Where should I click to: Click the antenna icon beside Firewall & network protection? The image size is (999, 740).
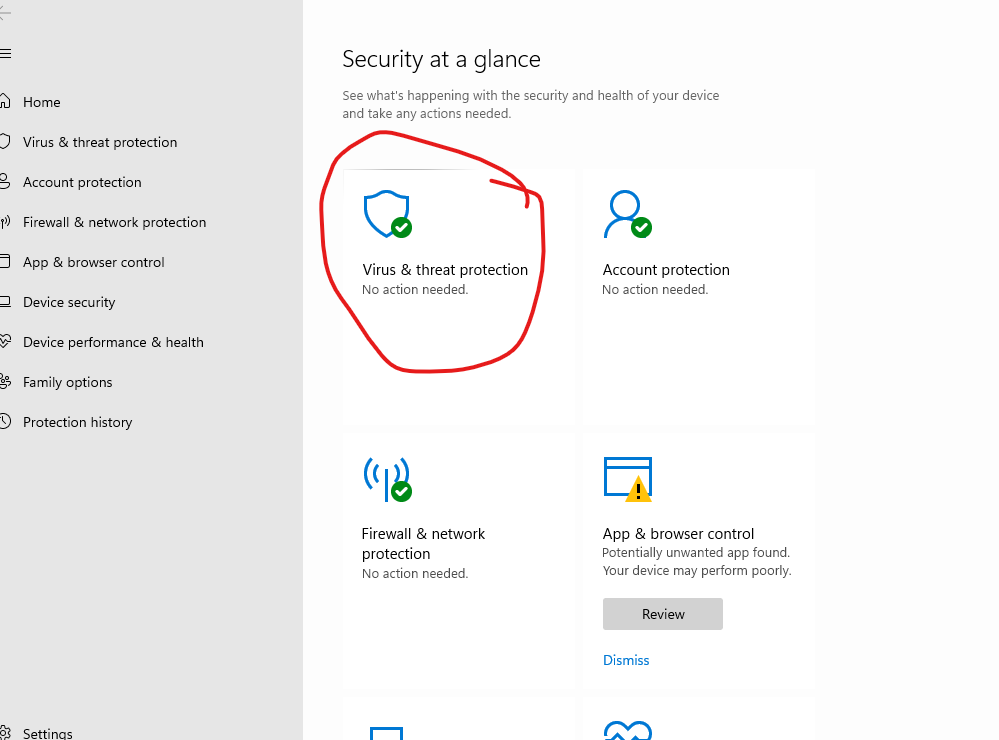pos(5,222)
